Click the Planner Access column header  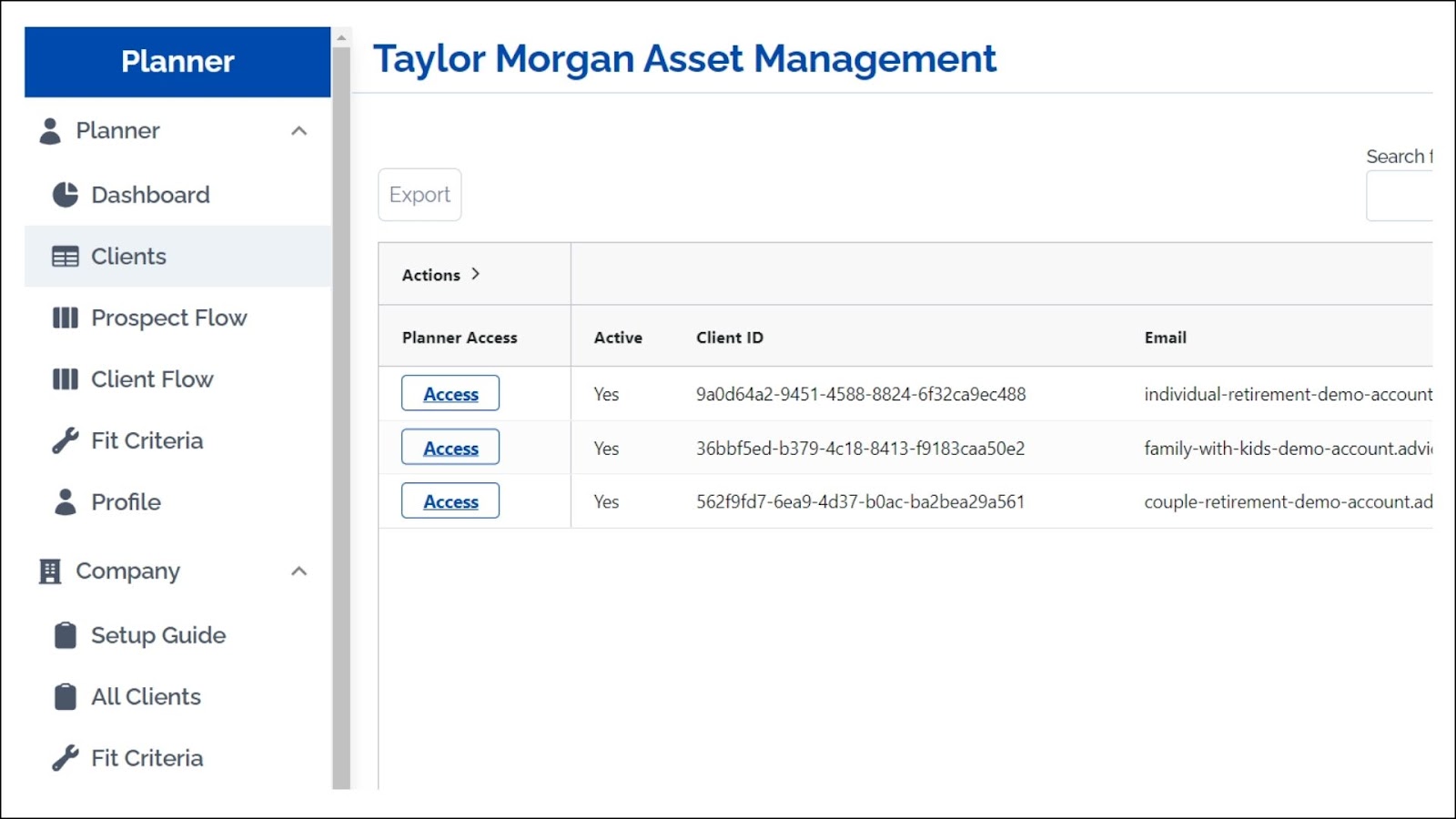pyautogui.click(x=460, y=338)
